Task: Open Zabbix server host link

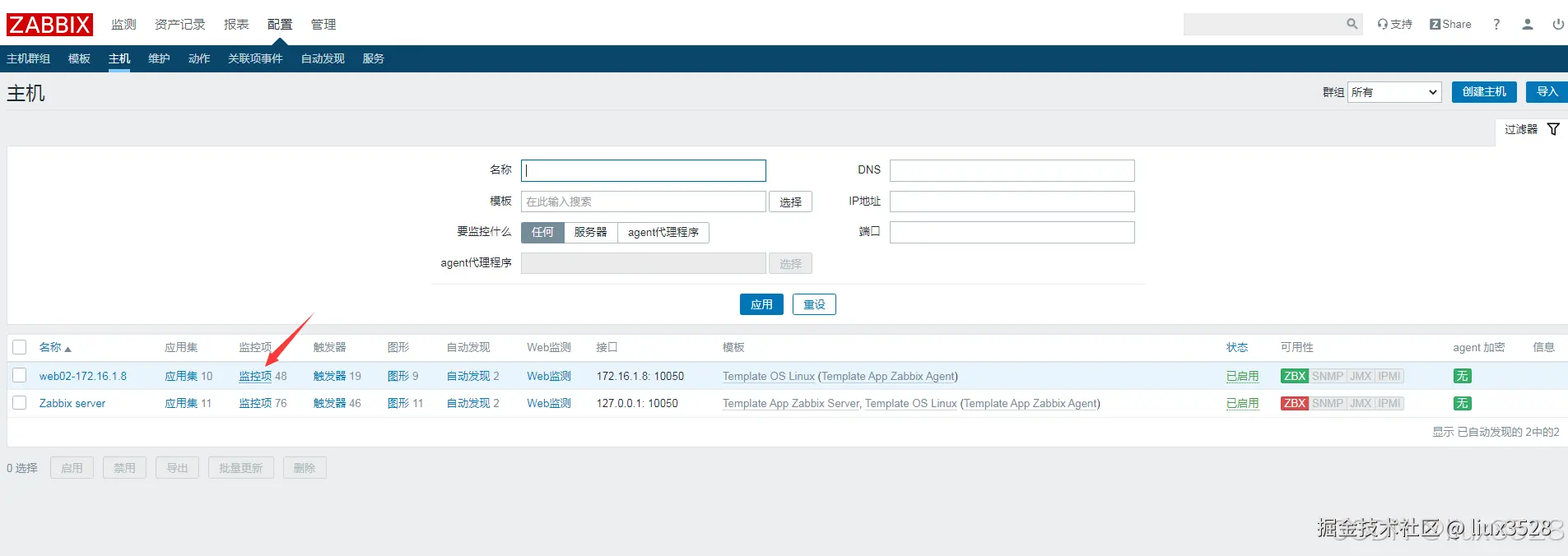Action: coord(72,403)
